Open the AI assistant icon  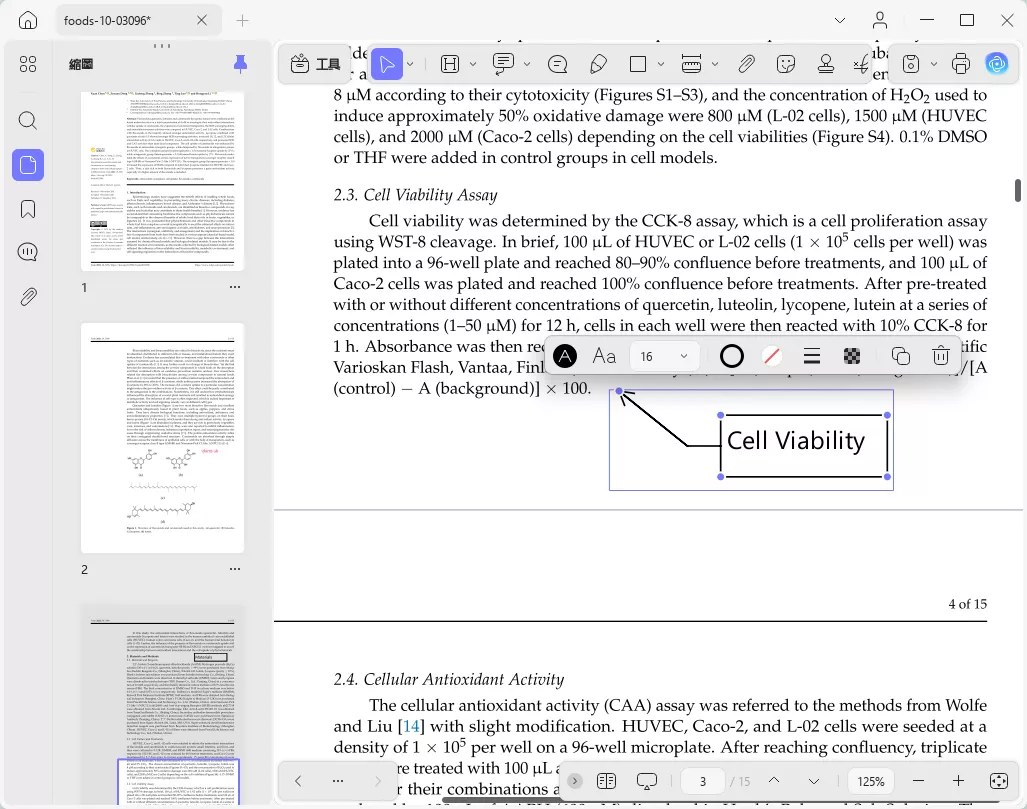[996, 64]
